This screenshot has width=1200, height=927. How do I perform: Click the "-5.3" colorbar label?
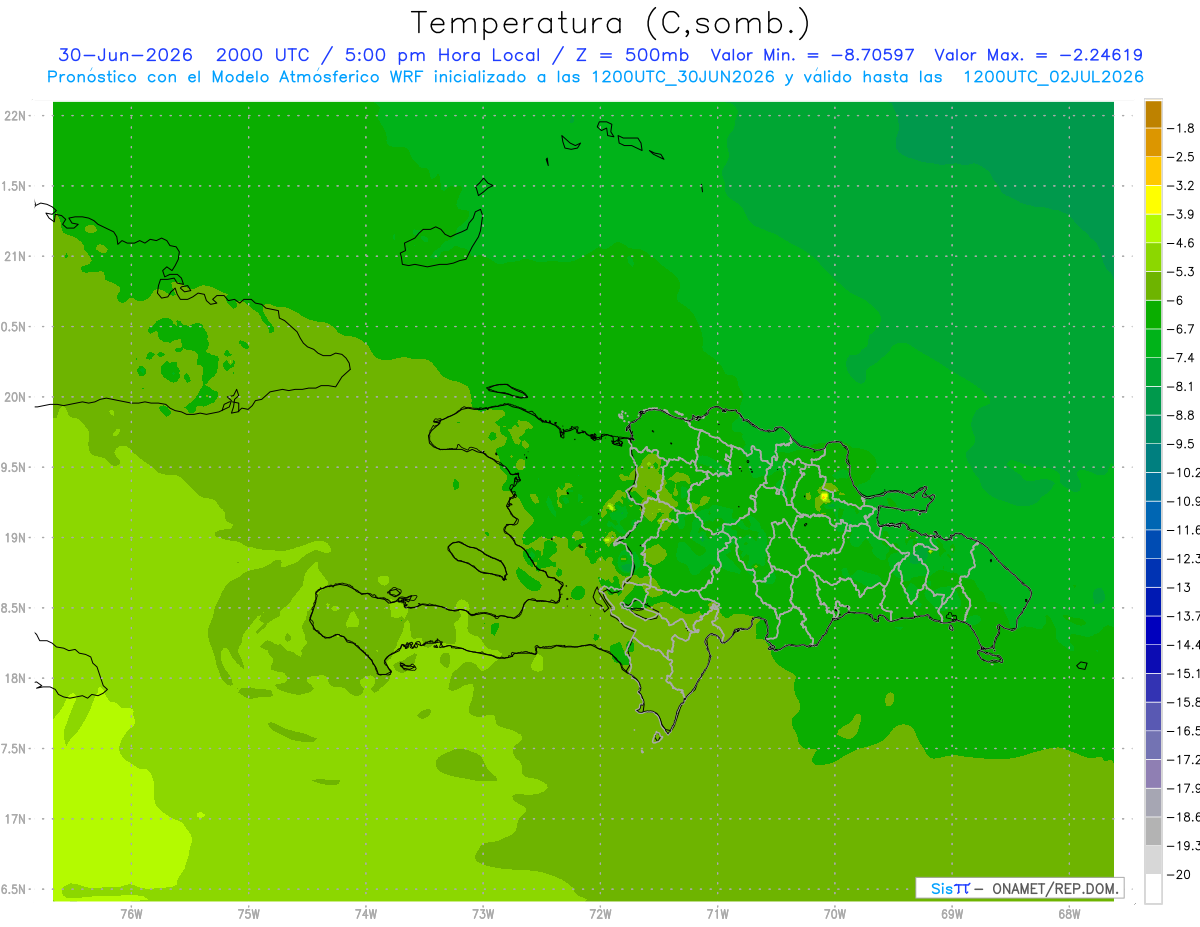[x=1182, y=272]
